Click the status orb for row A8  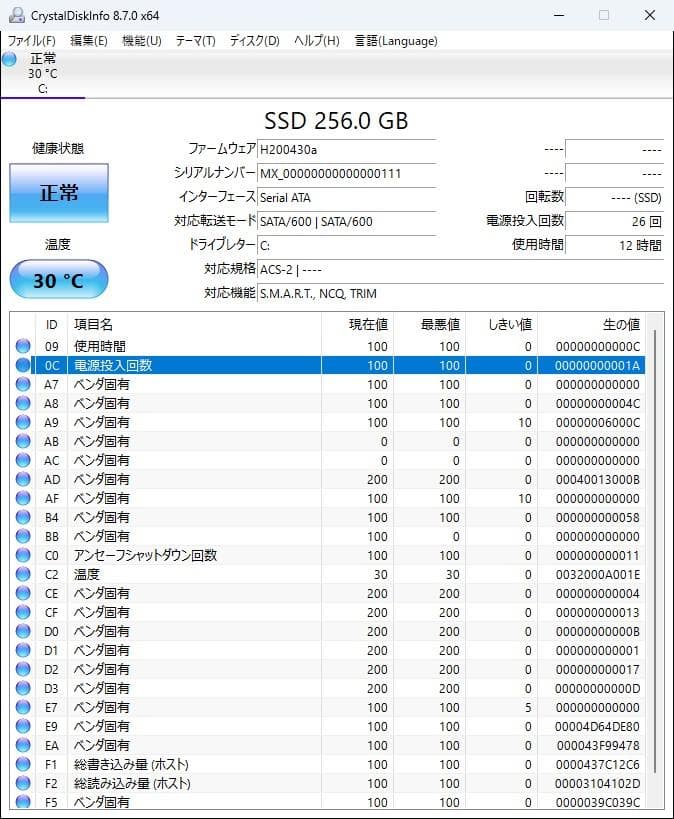23,403
